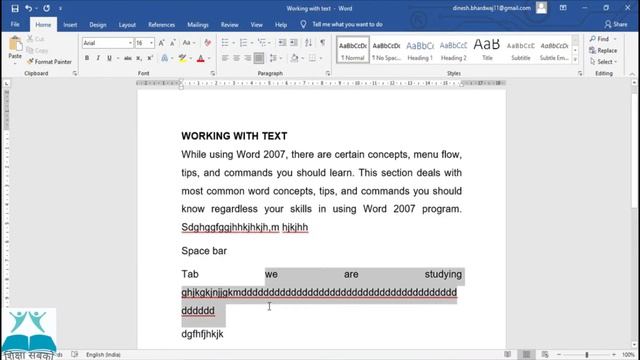640x360 pixels.
Task: Open the font name Arial dropdown
Action: (130, 43)
